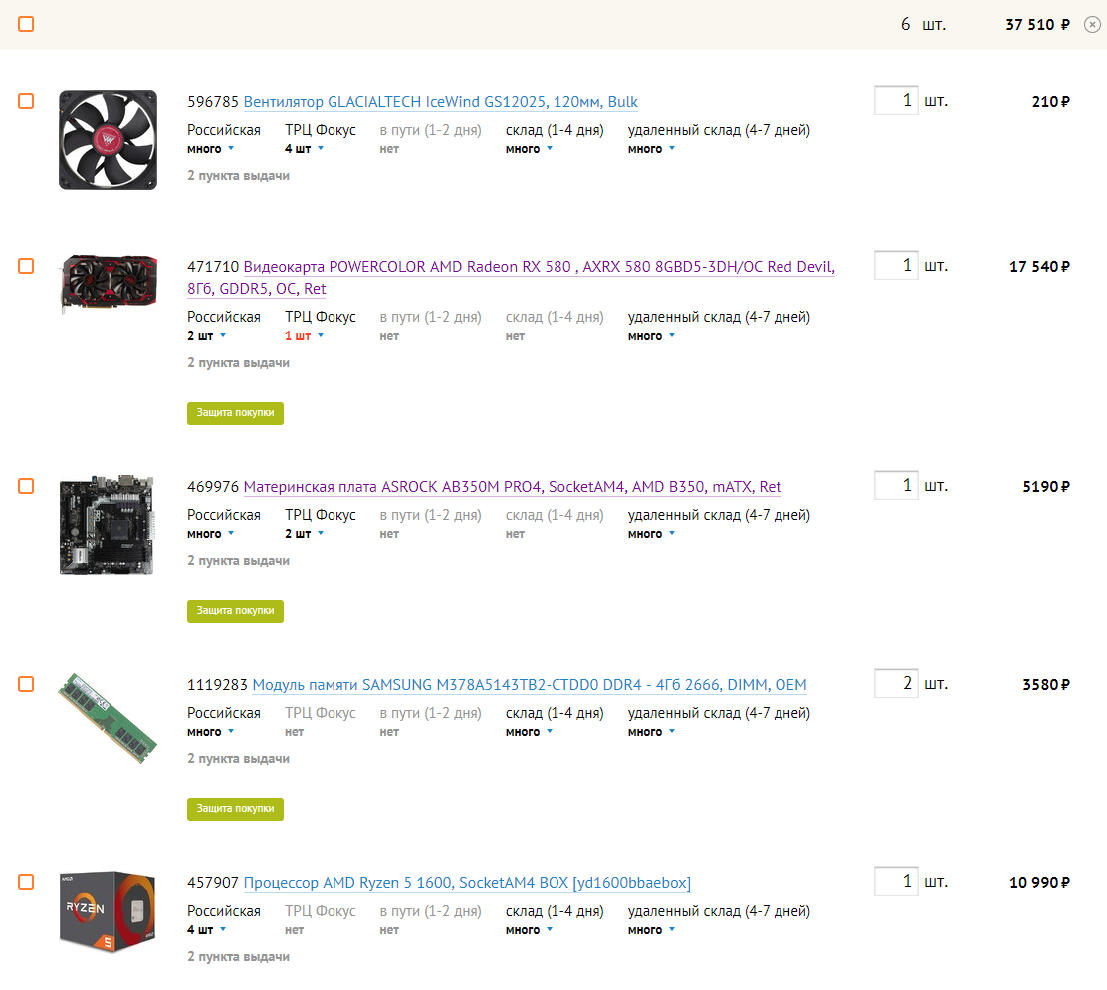Focus quantity field for Radeon RX 580
1107x990 pixels.
[x=896, y=266]
